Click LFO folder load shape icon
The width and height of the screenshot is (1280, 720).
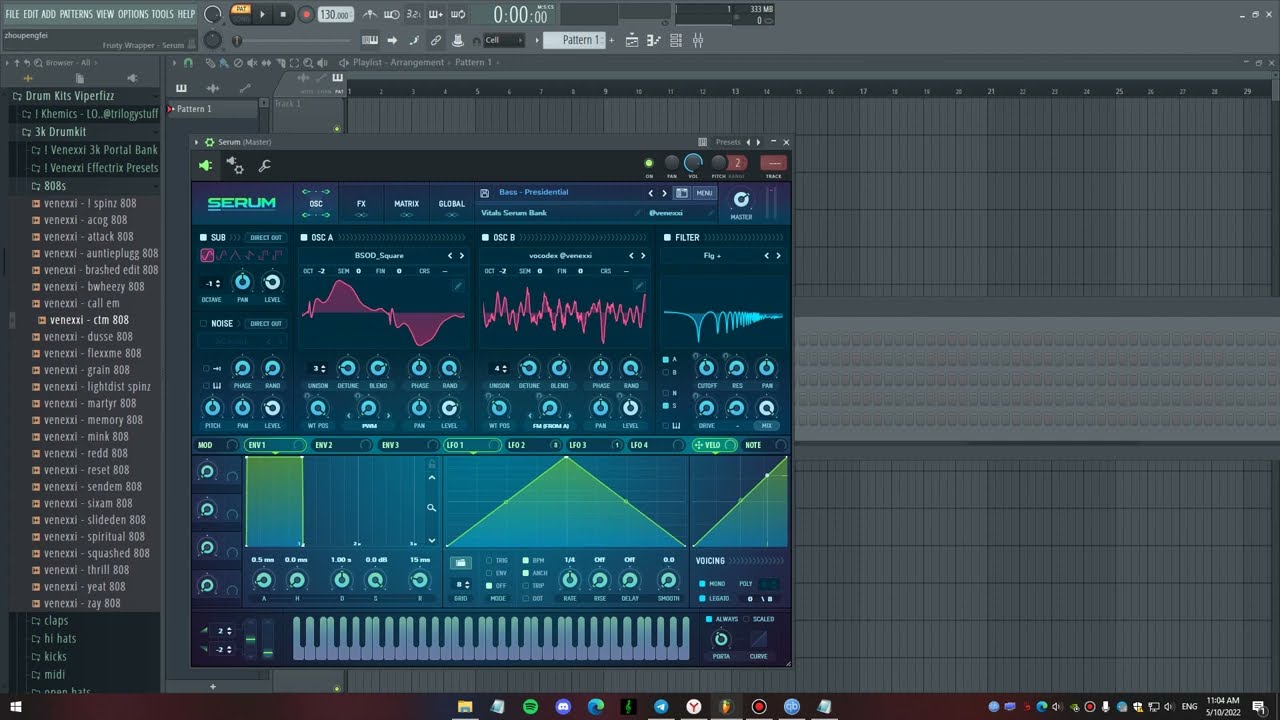[x=460, y=563]
